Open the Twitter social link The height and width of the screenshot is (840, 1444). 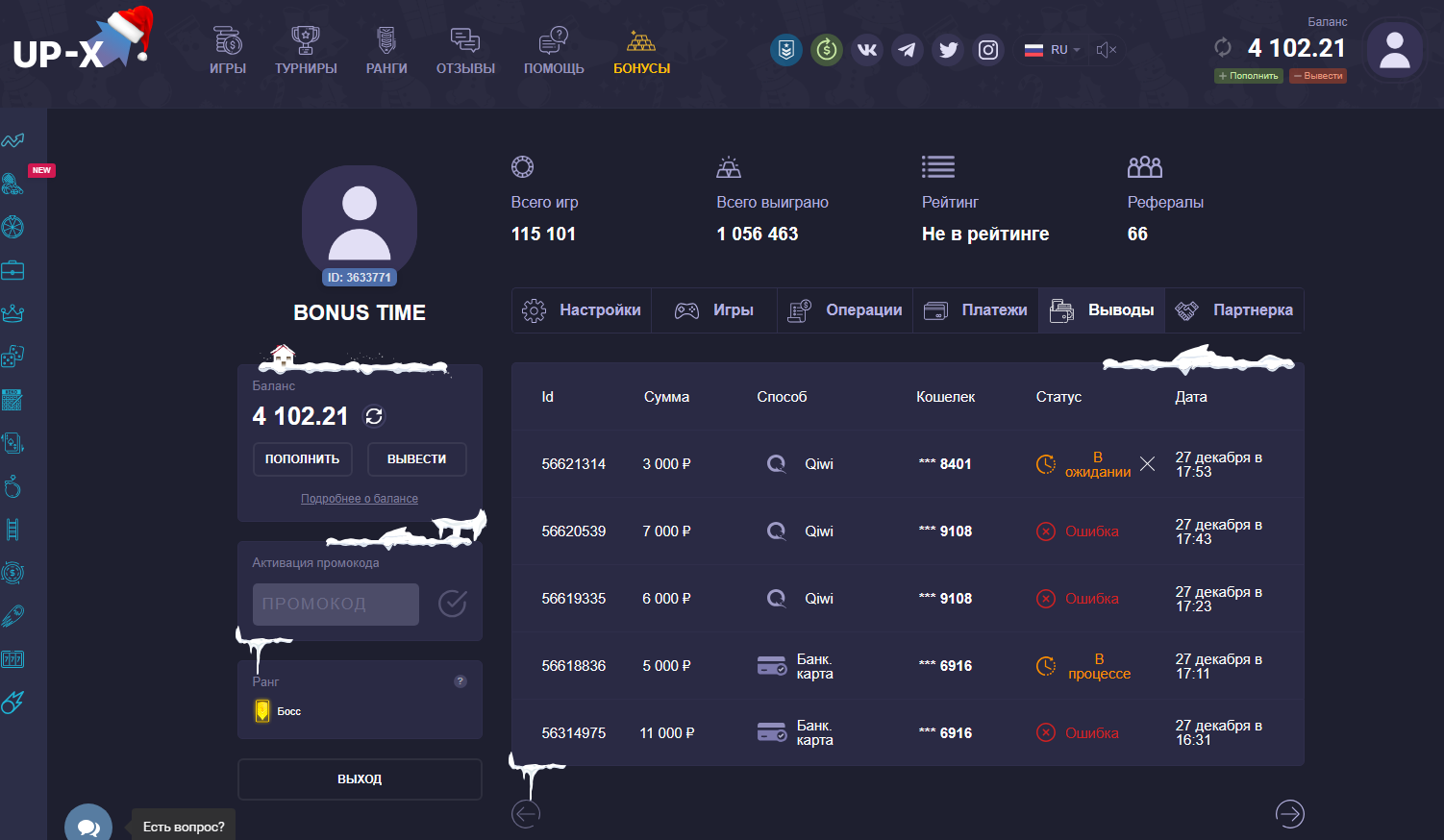pos(948,50)
